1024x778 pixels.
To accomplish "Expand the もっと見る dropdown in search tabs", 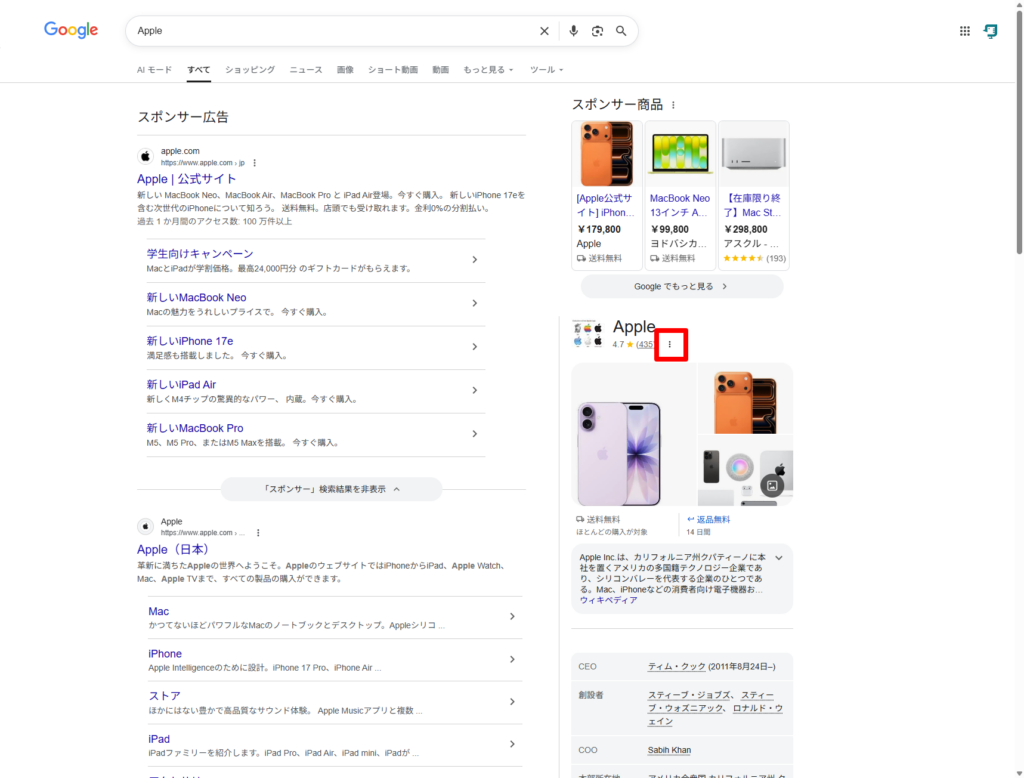I will point(488,70).
